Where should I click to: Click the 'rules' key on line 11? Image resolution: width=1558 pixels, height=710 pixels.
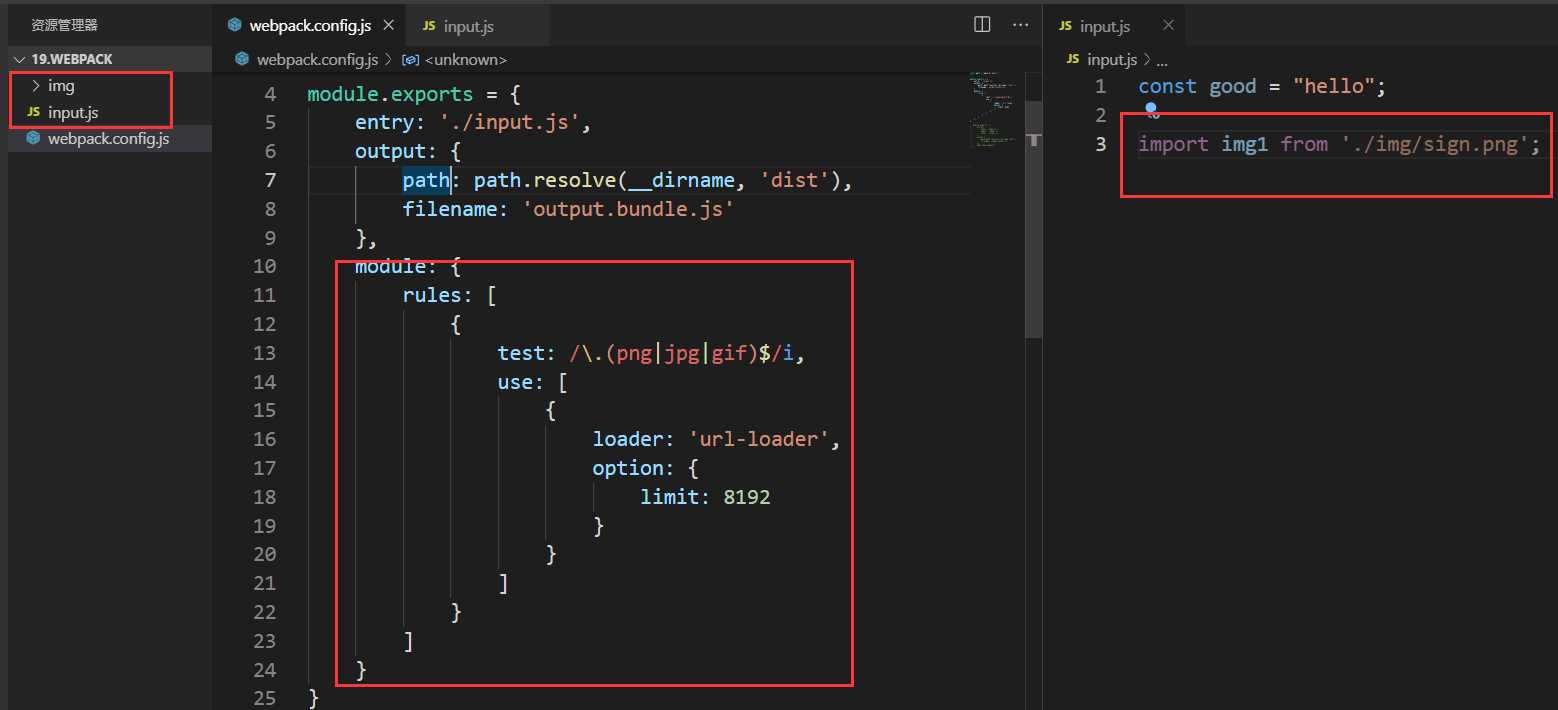pos(432,295)
